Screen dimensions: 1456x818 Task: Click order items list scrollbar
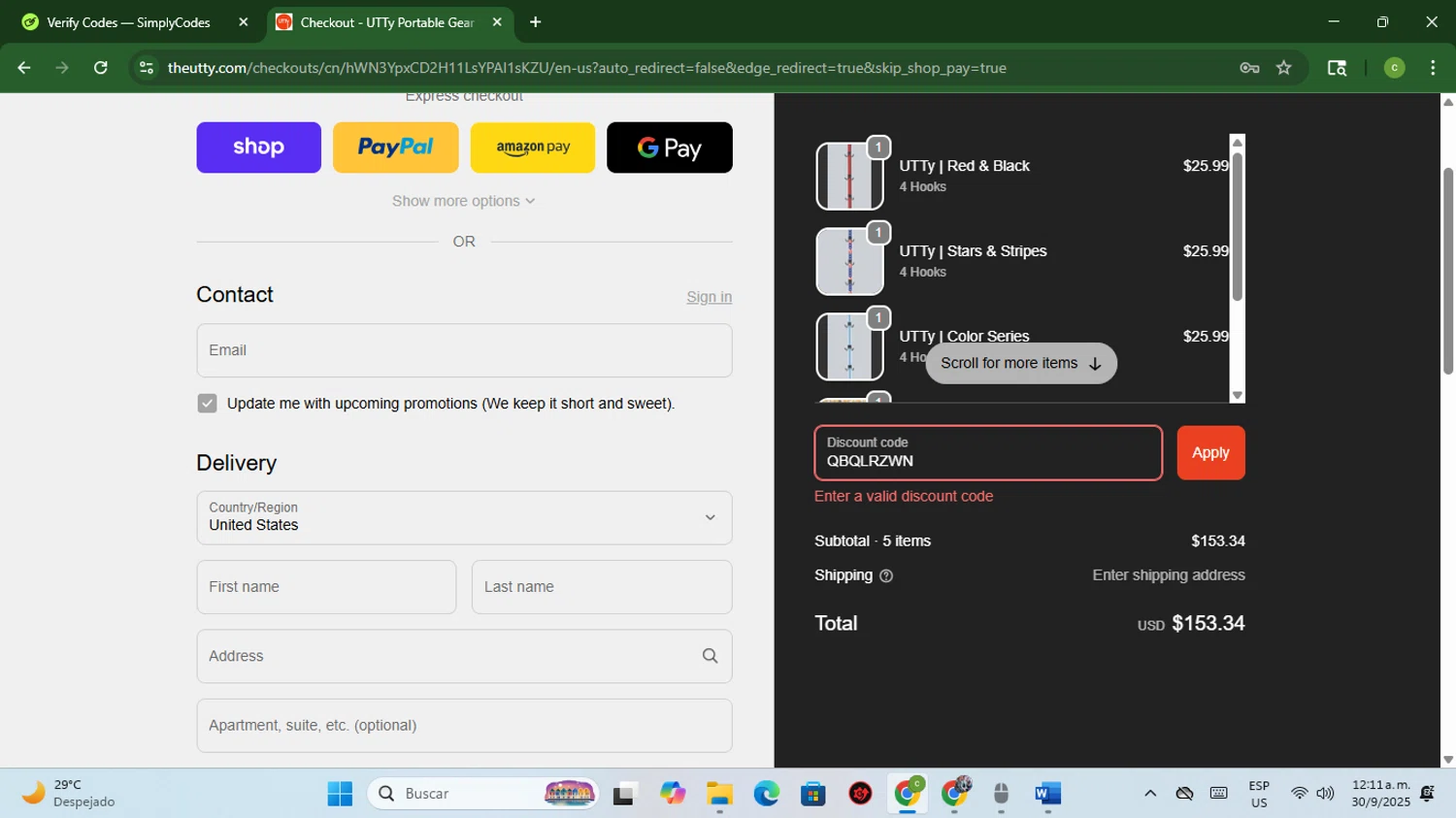click(1238, 226)
